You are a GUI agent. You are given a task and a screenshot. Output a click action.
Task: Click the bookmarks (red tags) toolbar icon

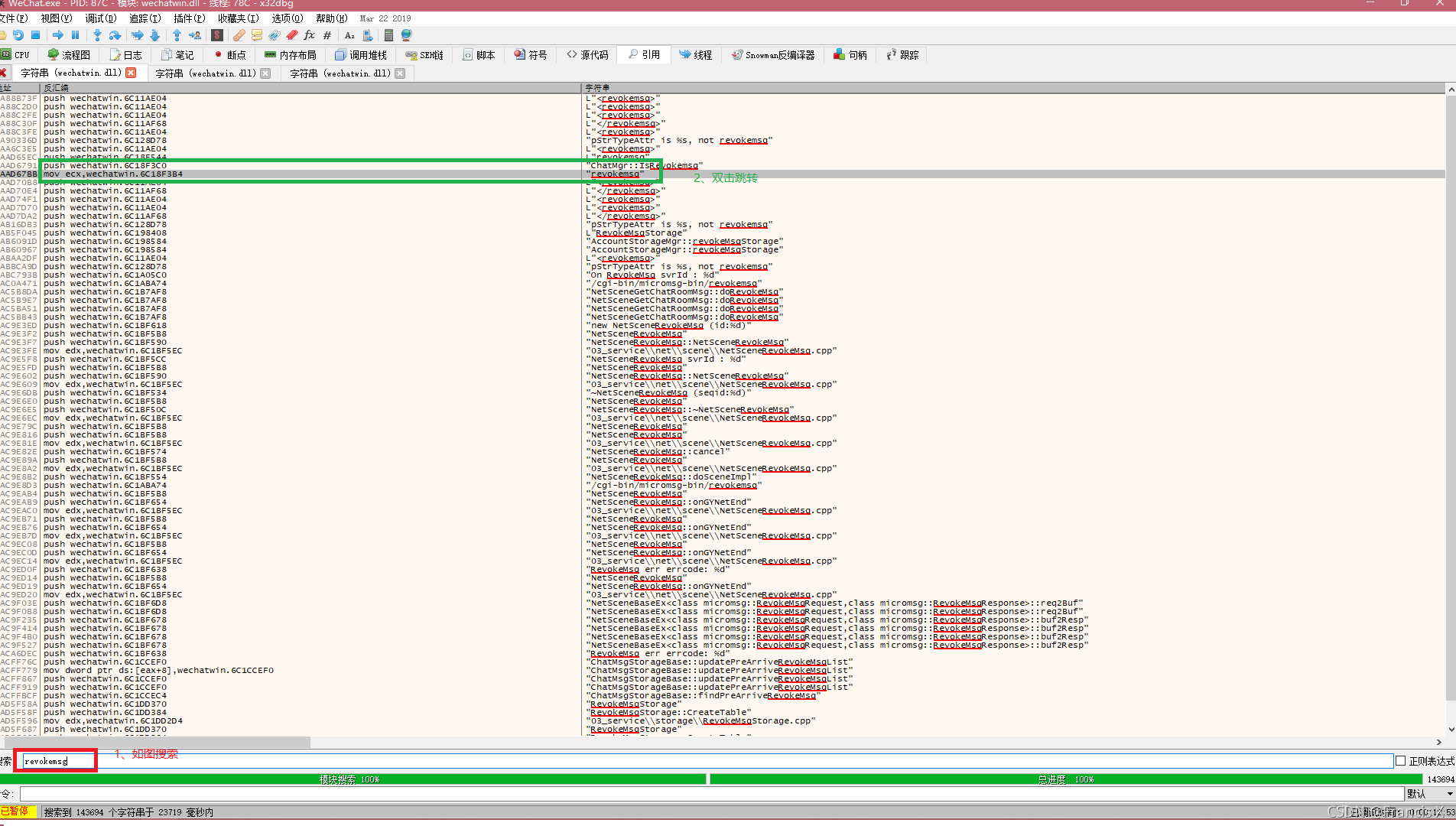pos(292,35)
